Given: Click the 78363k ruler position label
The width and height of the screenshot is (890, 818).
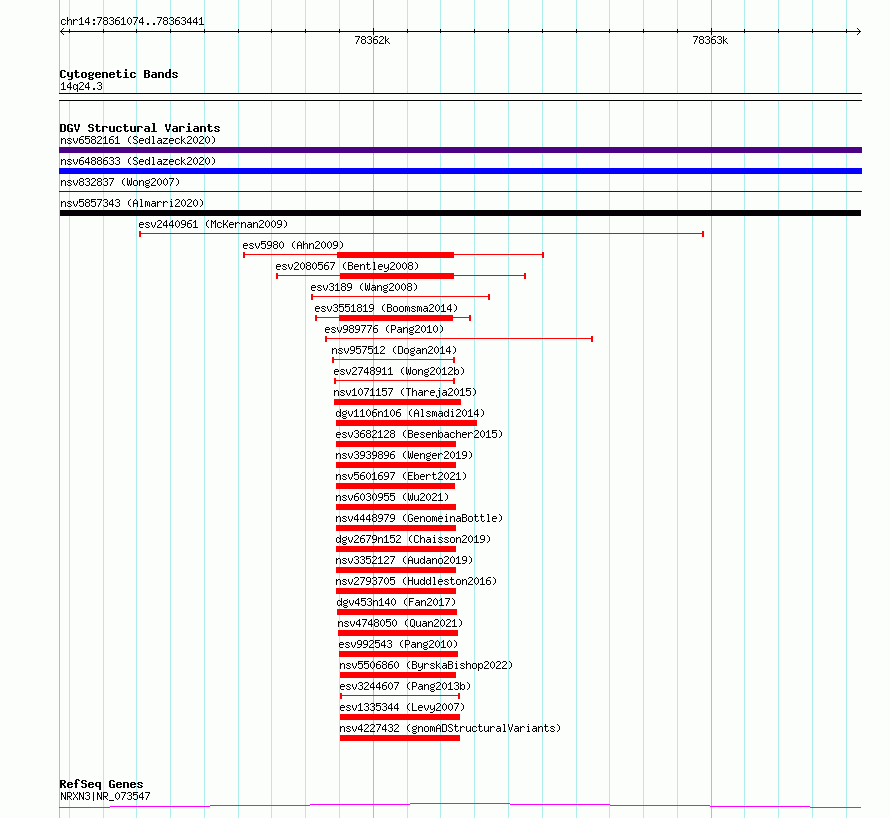Looking at the screenshot, I should tap(710, 40).
